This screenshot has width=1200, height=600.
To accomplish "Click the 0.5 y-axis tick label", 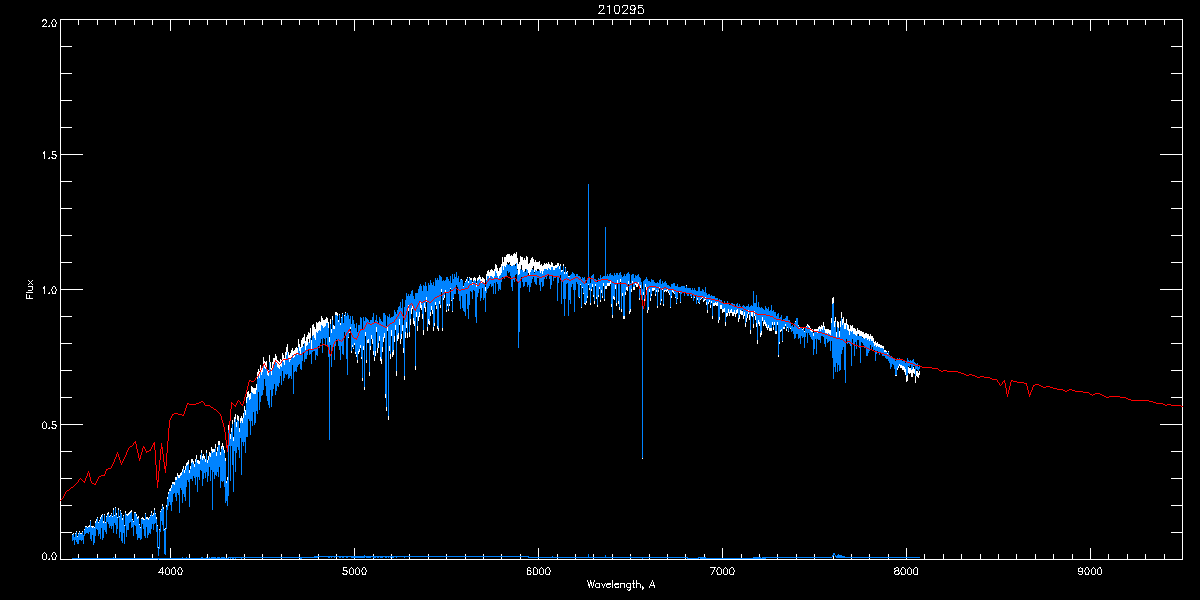I will (x=47, y=424).
